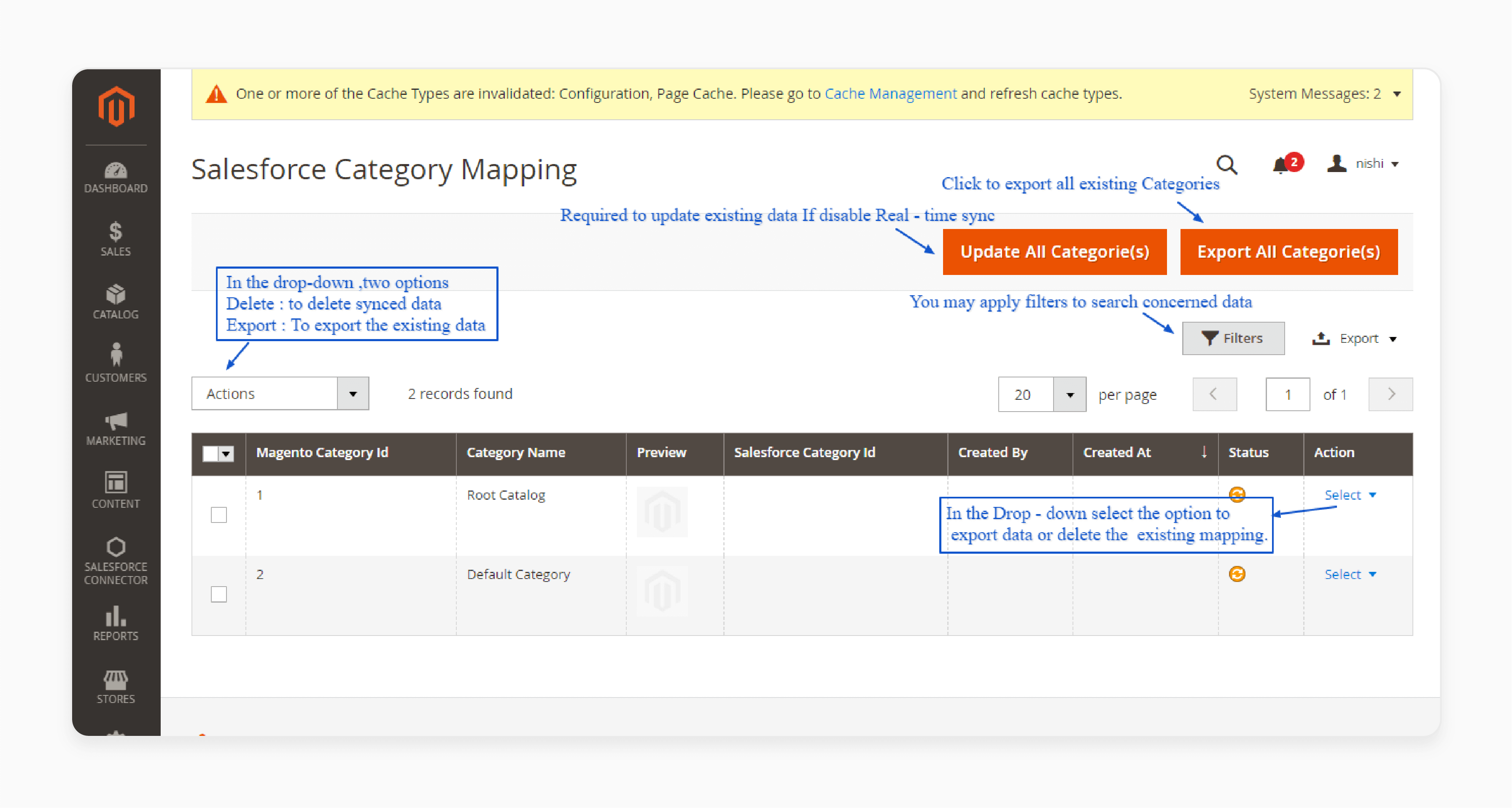Image resolution: width=1512 pixels, height=808 pixels.
Task: Click the search magnifier icon
Action: [x=1227, y=165]
